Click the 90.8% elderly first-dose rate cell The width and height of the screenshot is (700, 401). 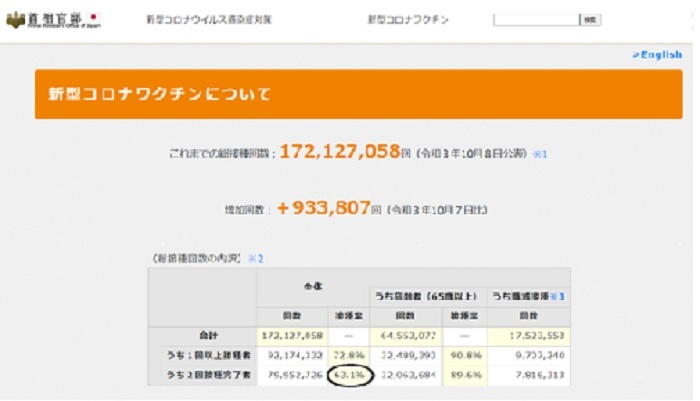463,355
